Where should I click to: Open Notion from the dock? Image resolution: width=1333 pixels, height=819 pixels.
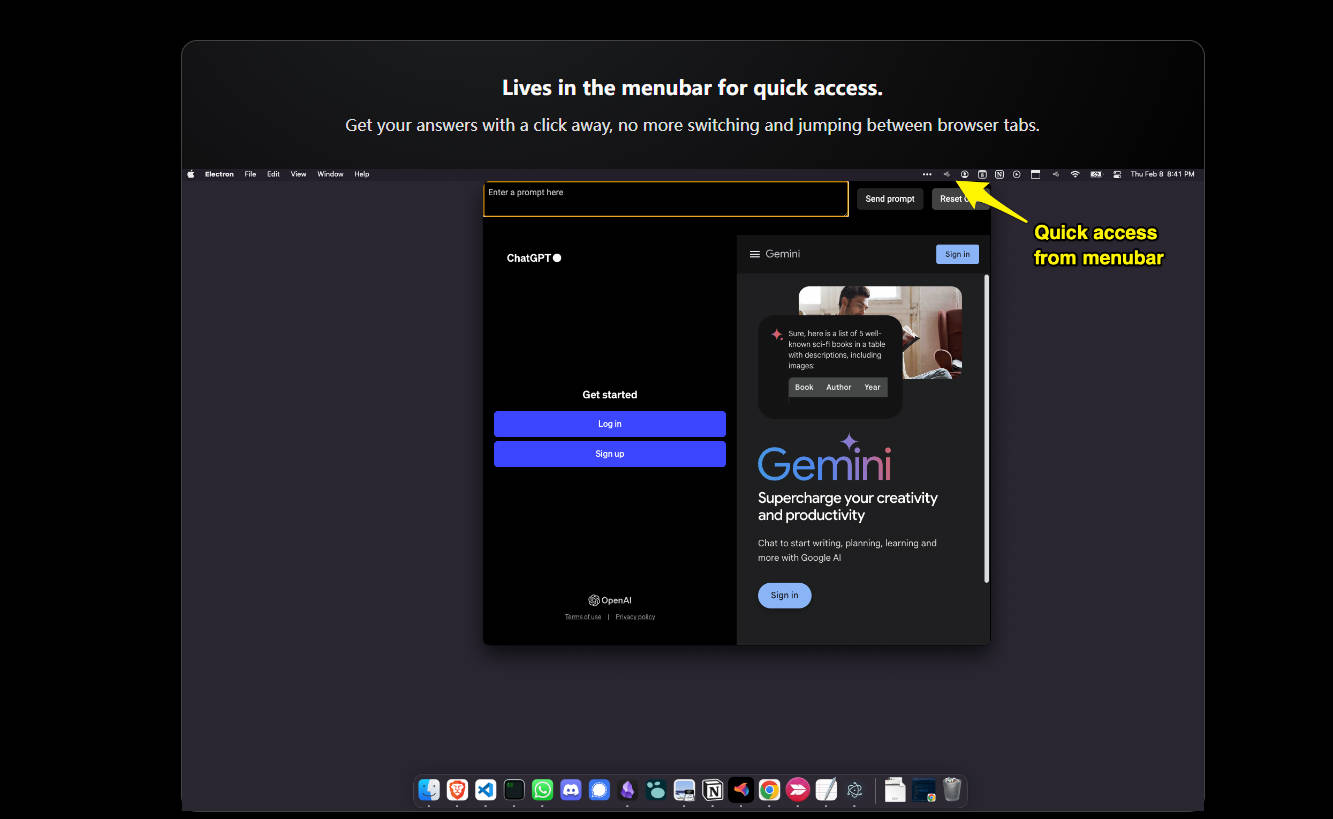coord(713,790)
